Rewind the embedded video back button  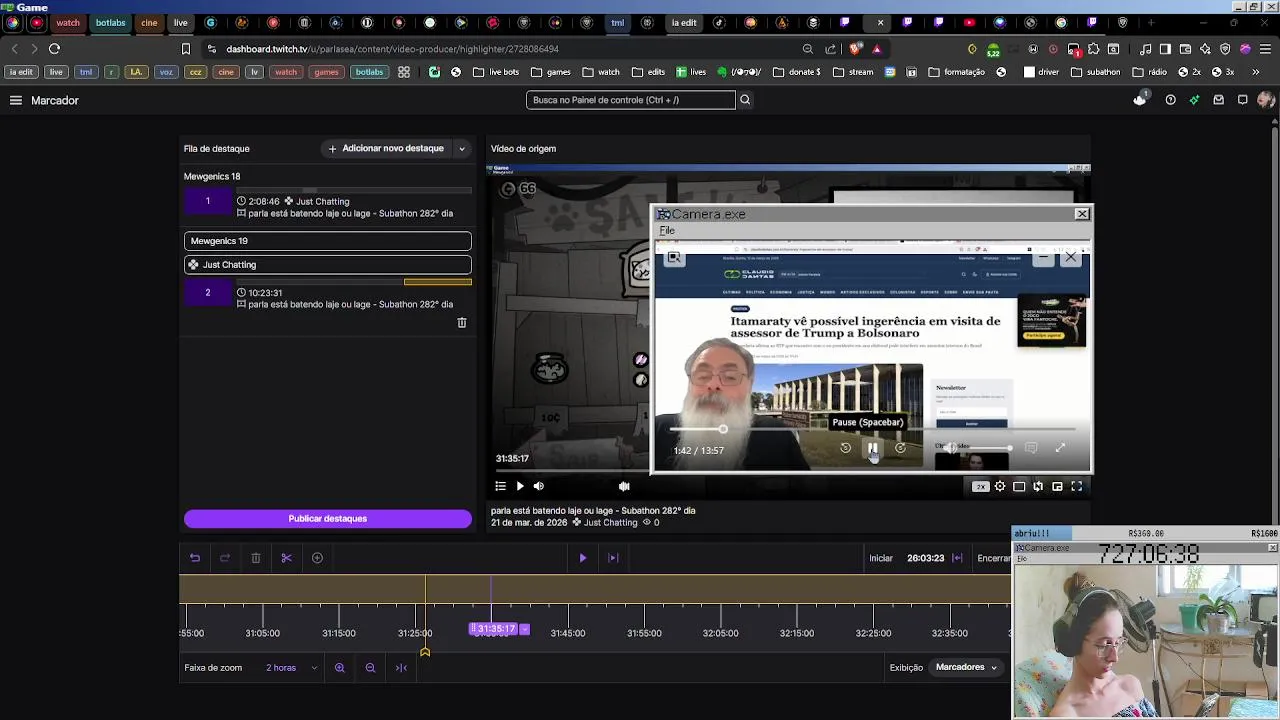click(845, 448)
